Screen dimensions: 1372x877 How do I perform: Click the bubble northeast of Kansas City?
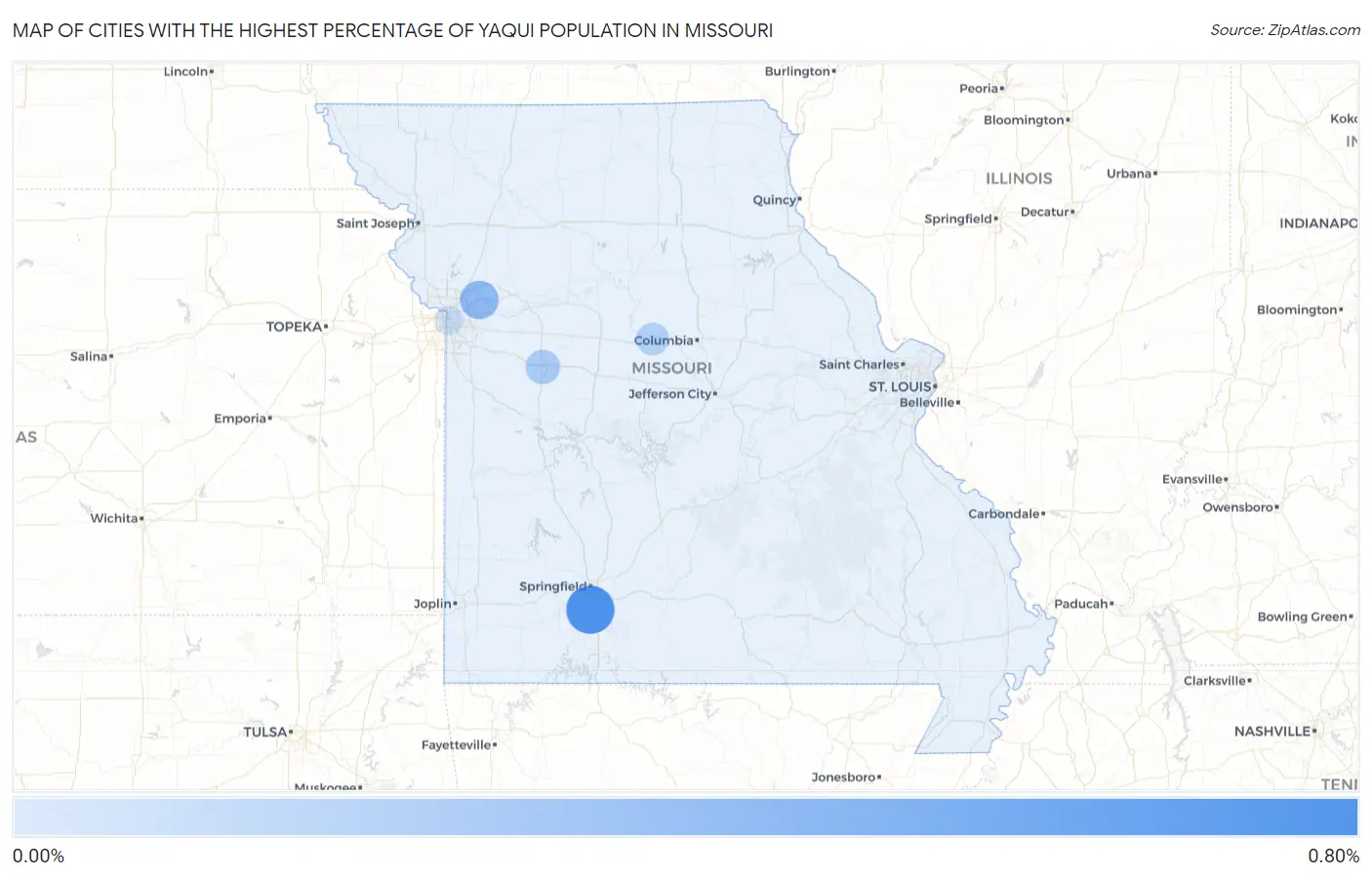tap(479, 299)
